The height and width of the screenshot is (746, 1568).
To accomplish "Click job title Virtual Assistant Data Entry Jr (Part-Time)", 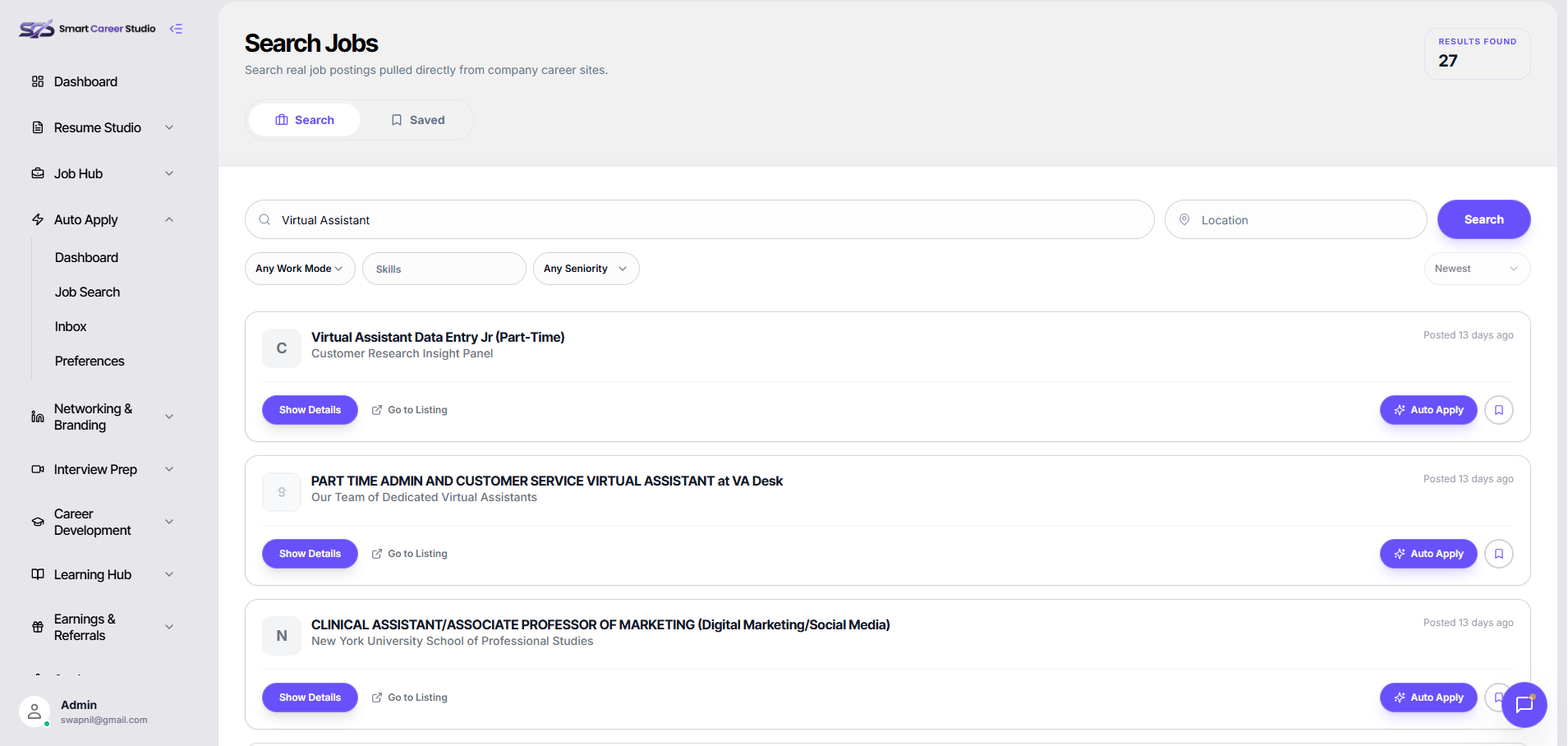I will 438,337.
